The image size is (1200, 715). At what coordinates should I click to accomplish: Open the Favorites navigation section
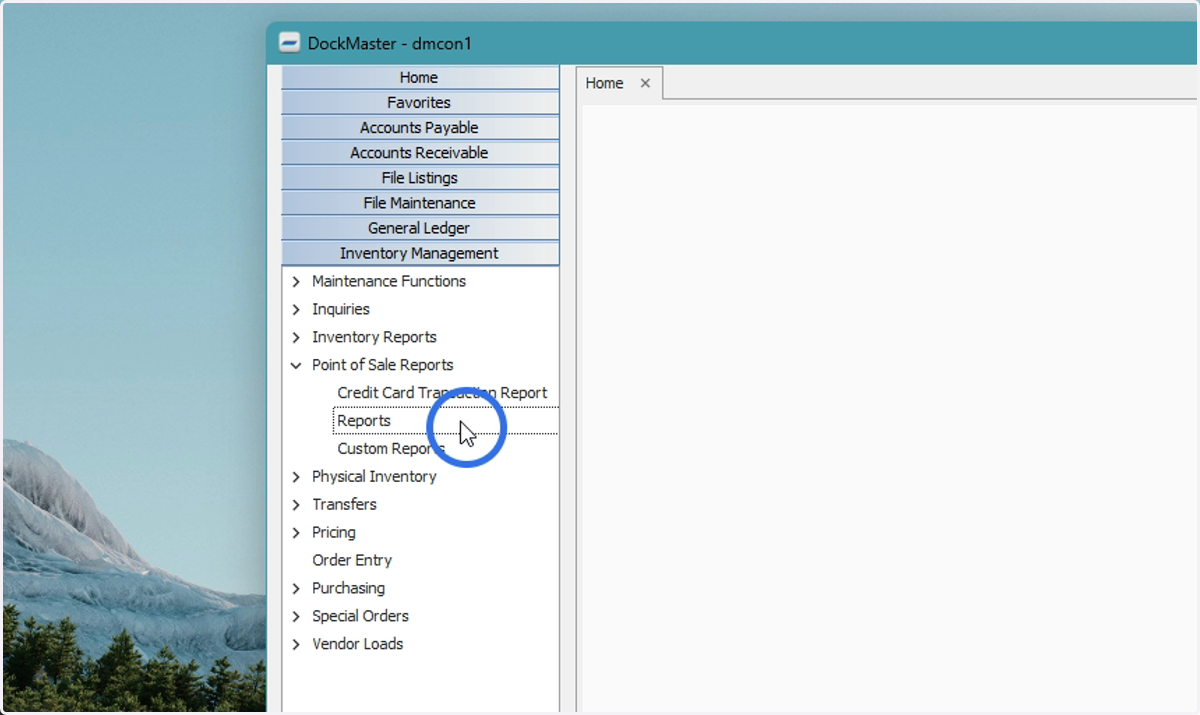pos(420,102)
